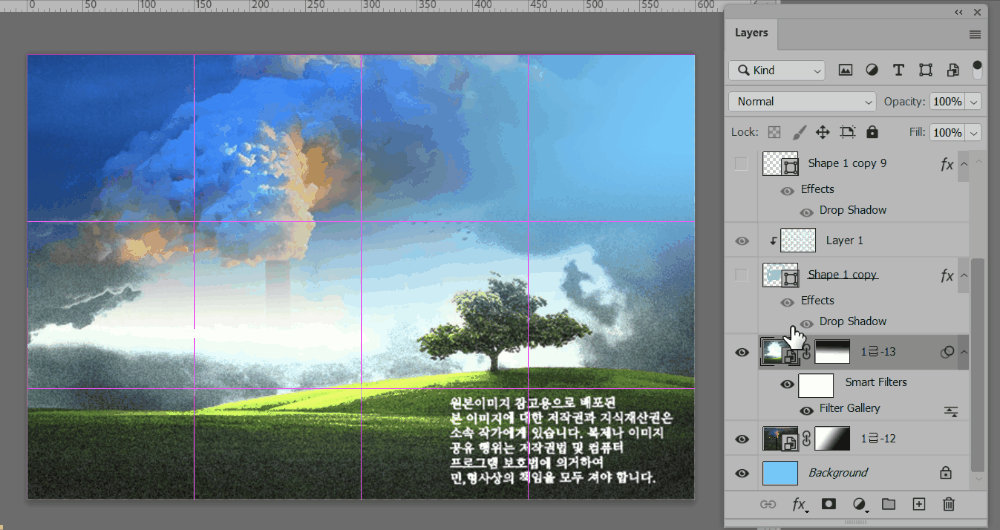
Task: Click the Filter Gallery label
Action: [x=849, y=408]
